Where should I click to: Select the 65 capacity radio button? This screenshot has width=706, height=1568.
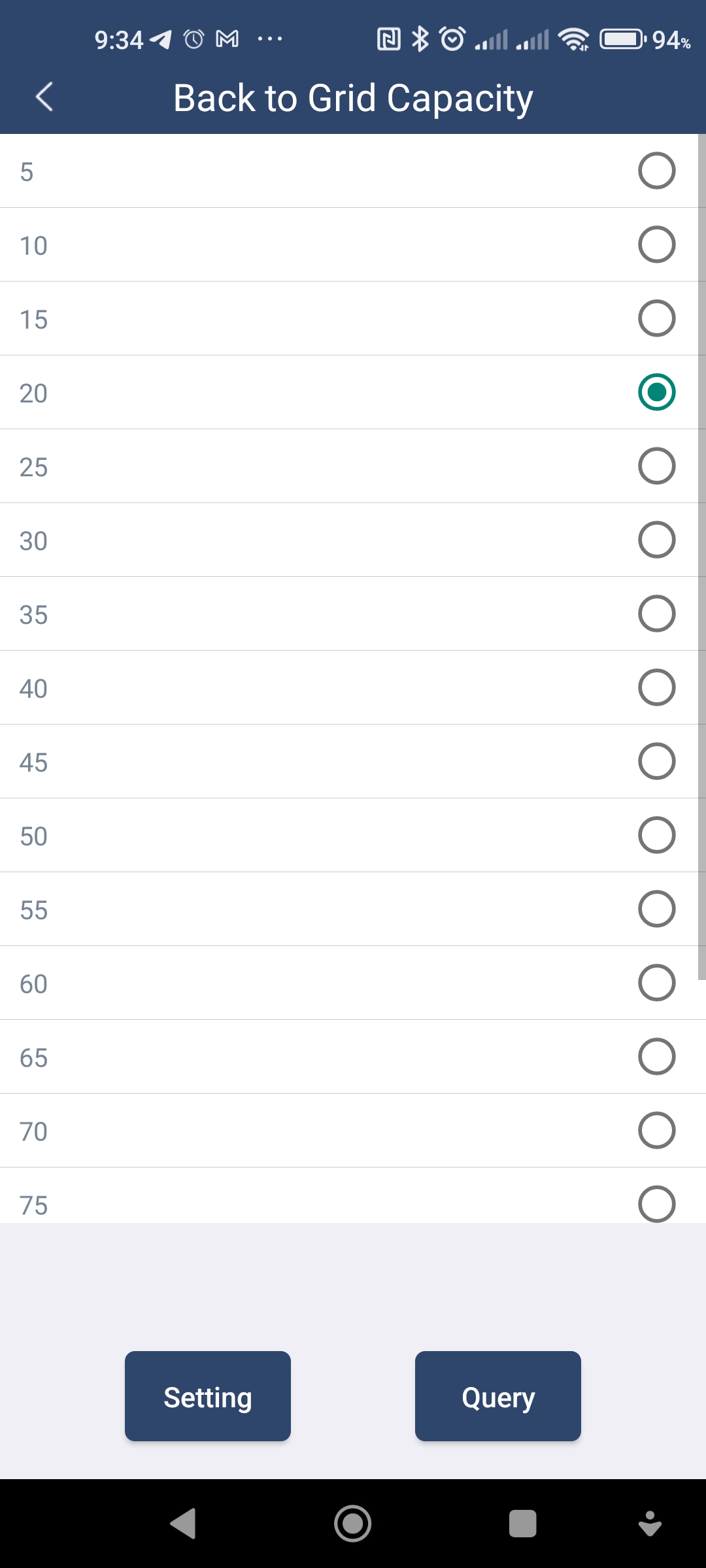tap(656, 1056)
